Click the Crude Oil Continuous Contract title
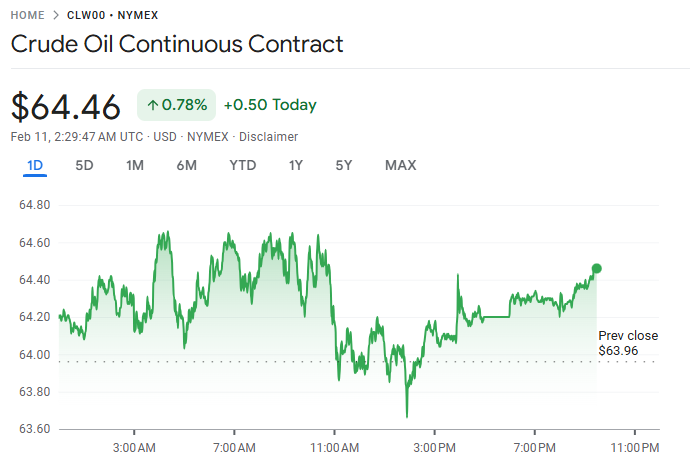The image size is (690, 465). (177, 45)
